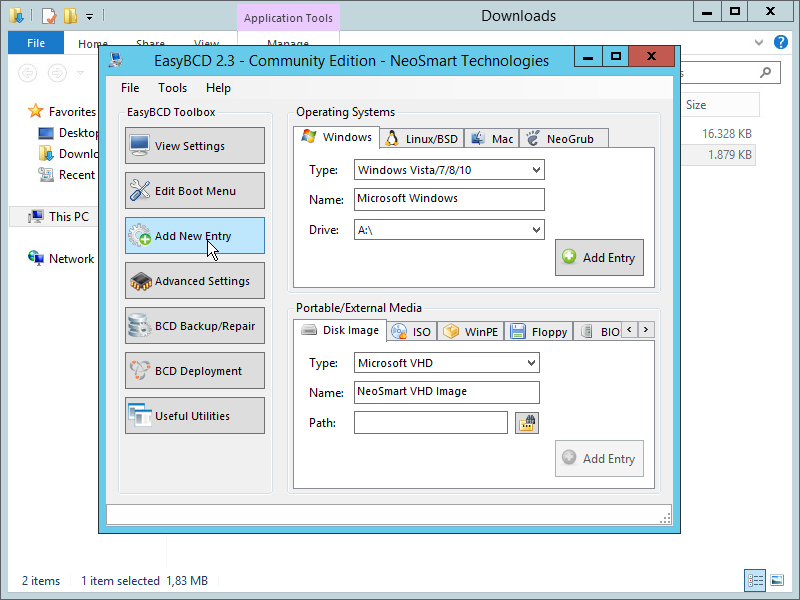Switch to the Floppy tab
This screenshot has width=800, height=600.
(x=539, y=332)
